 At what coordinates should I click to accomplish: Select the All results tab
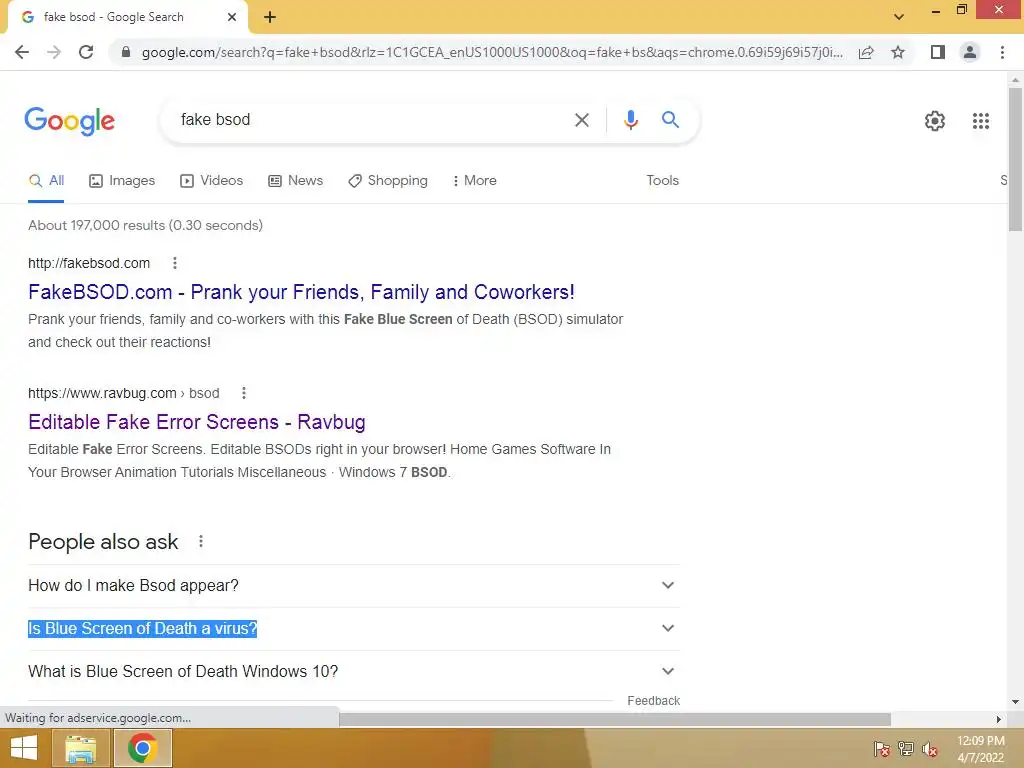[46, 181]
